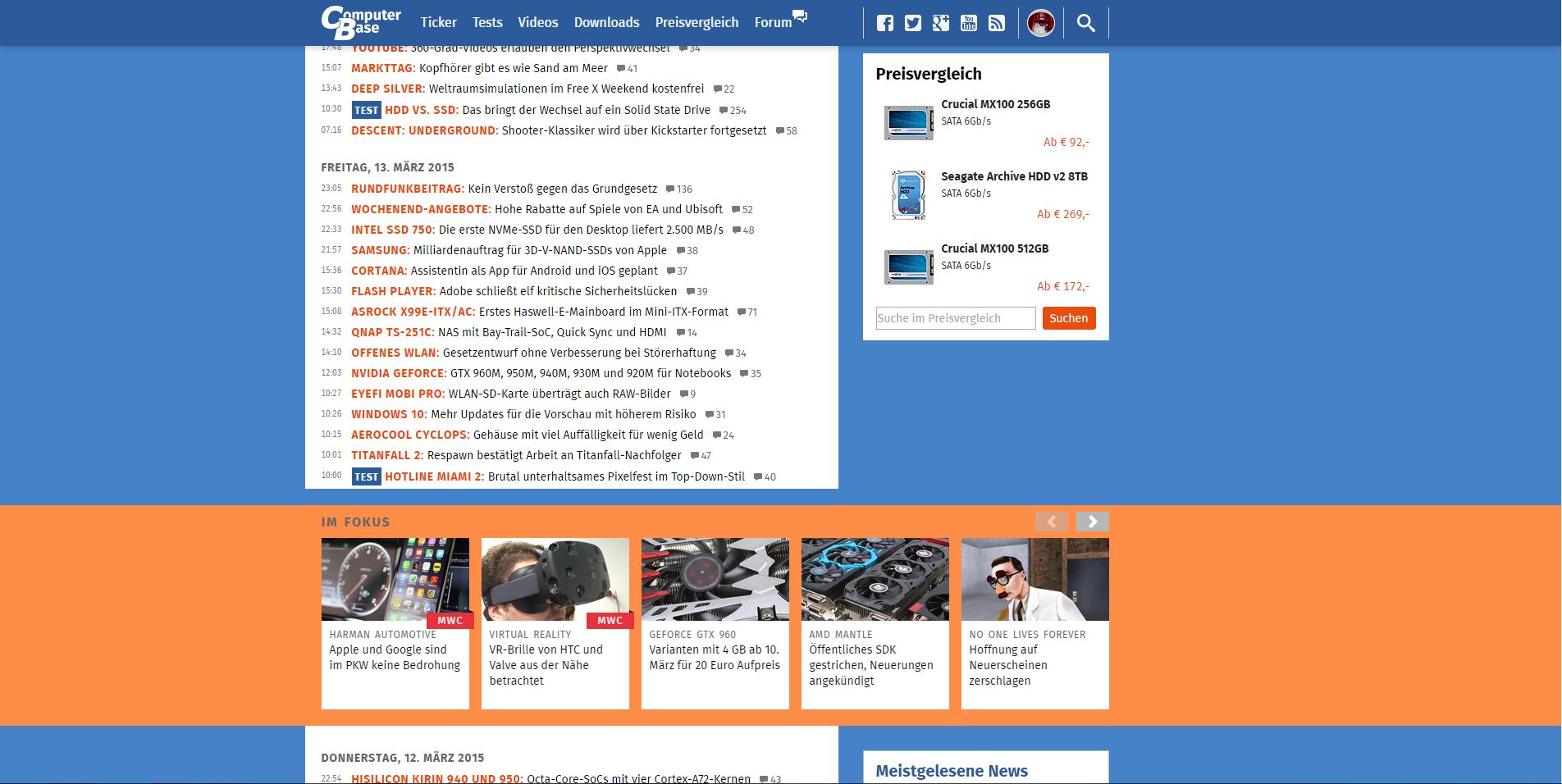Open the GeForce GTX 960 focus card
Viewport: 1562px width, 784px height.
click(x=715, y=623)
